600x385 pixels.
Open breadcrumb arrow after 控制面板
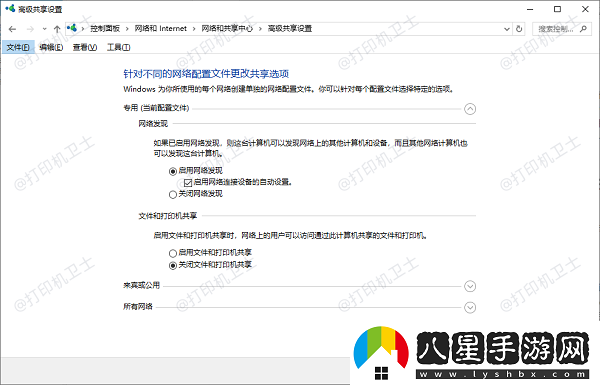127,29
